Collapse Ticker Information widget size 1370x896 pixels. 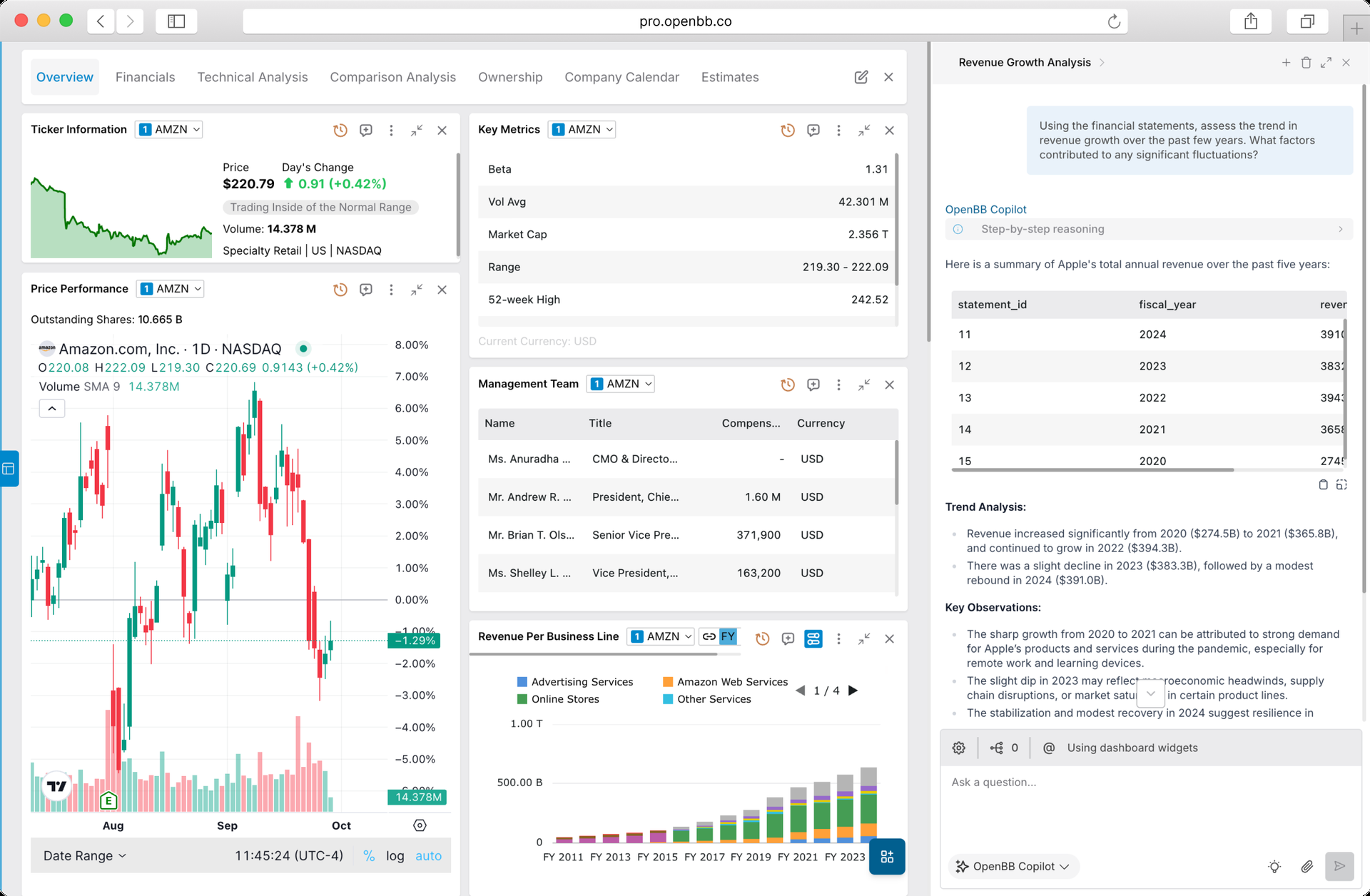tap(417, 131)
